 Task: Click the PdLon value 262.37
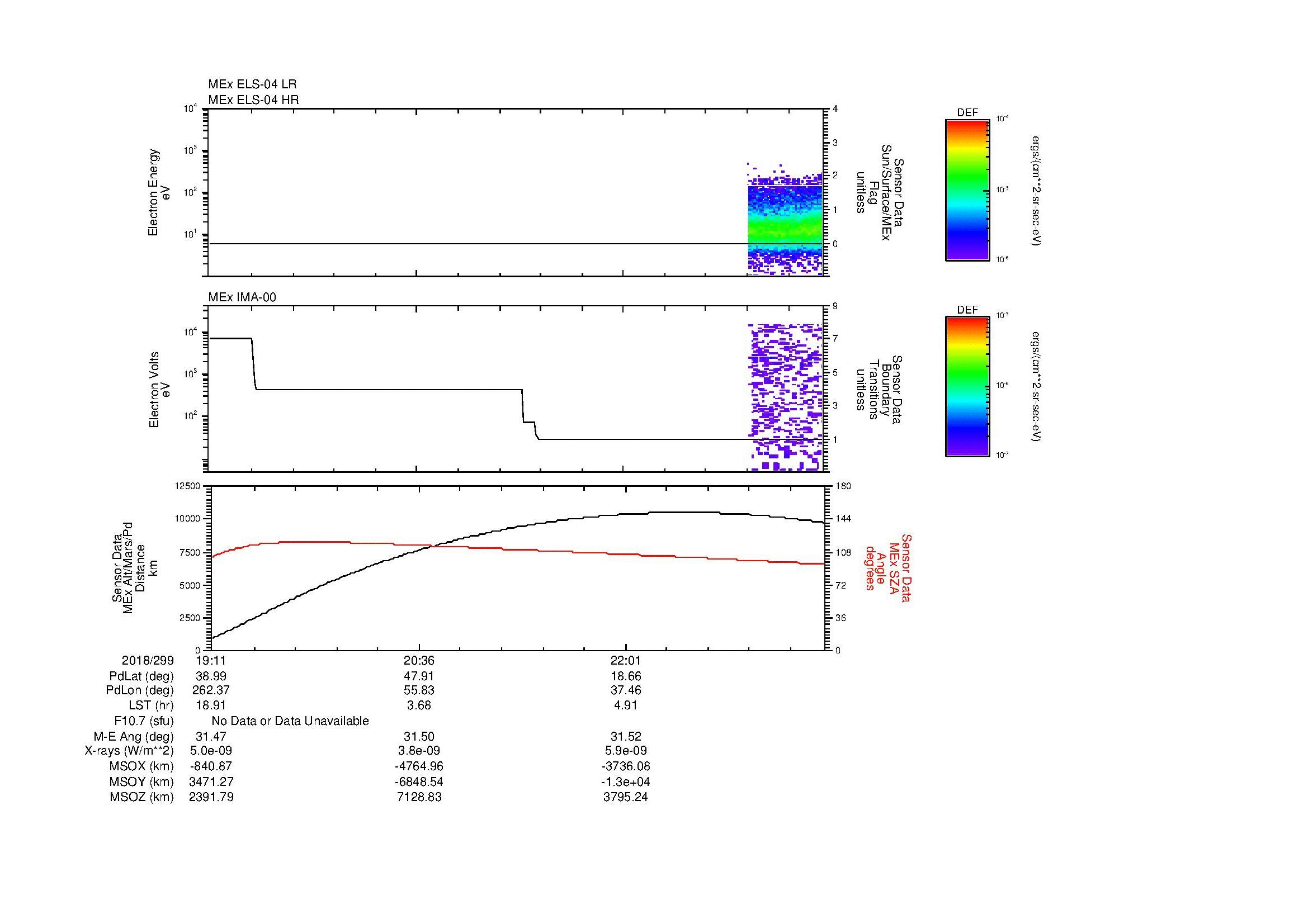coord(211,690)
